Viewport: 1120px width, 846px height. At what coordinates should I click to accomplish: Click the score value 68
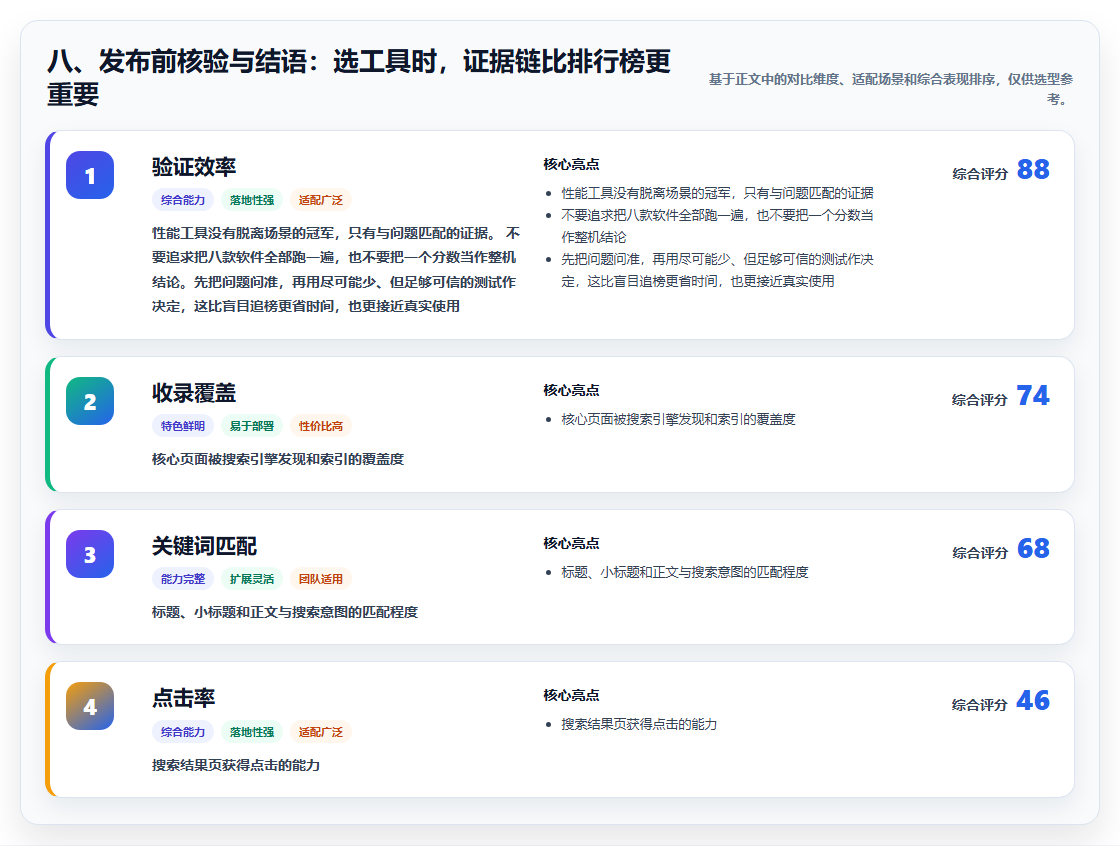[1033, 548]
